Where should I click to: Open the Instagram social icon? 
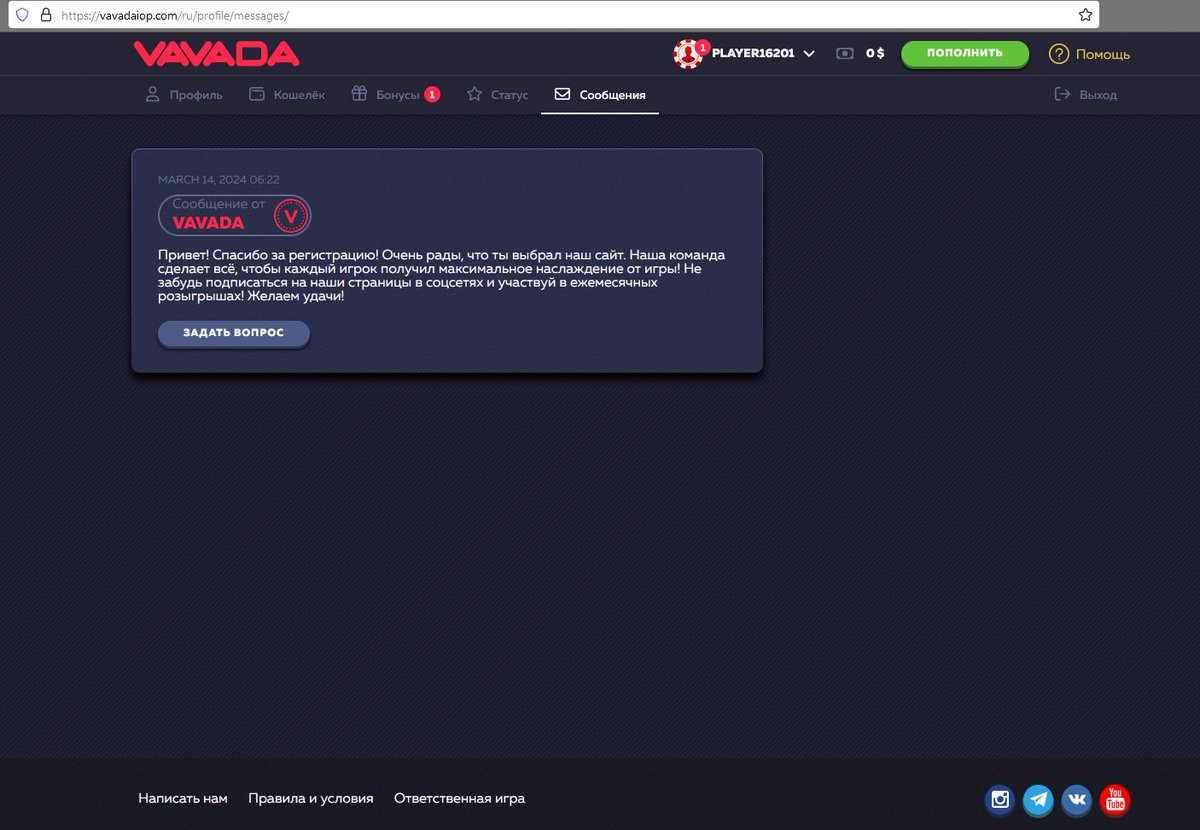1000,799
